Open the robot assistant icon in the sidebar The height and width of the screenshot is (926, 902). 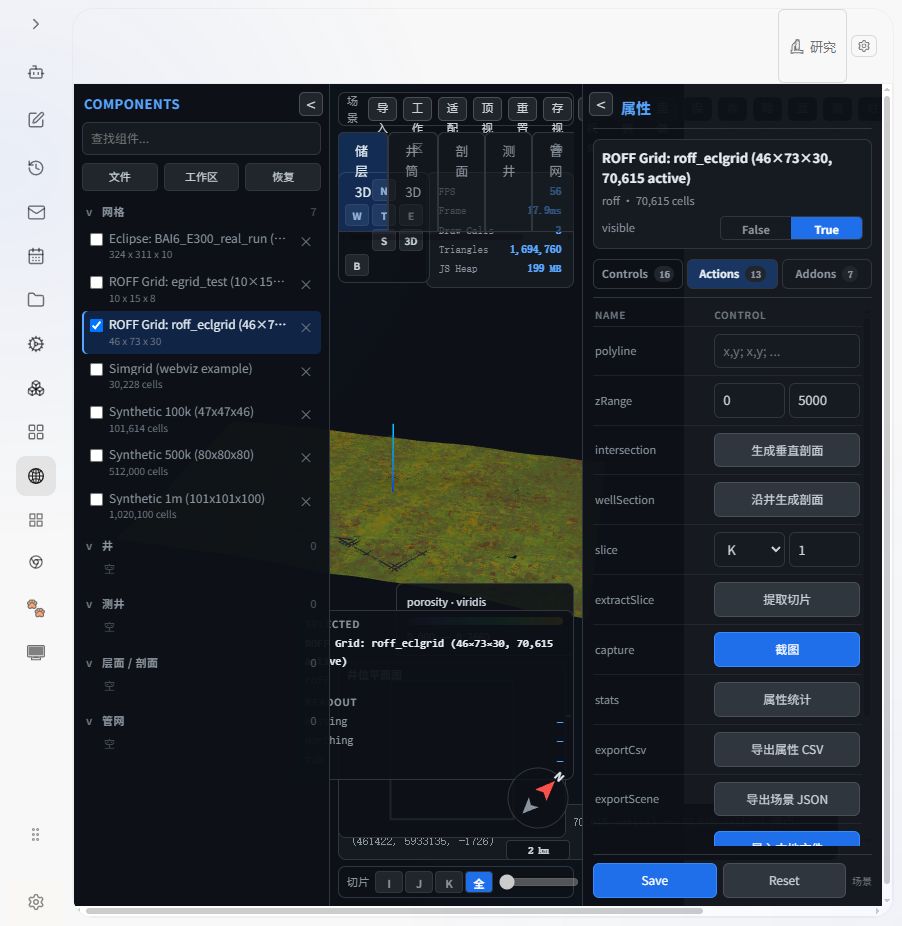[x=36, y=72]
